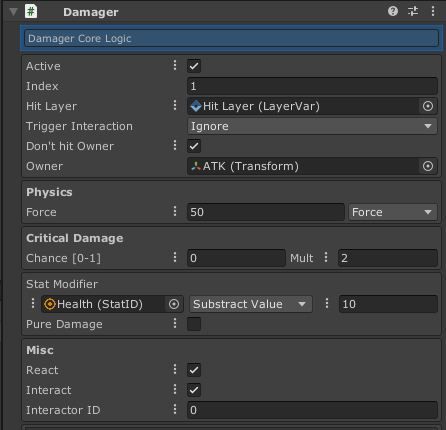This screenshot has width=446, height=430.
Task: Open the Trigger Interaction dropdown
Action: 312,126
